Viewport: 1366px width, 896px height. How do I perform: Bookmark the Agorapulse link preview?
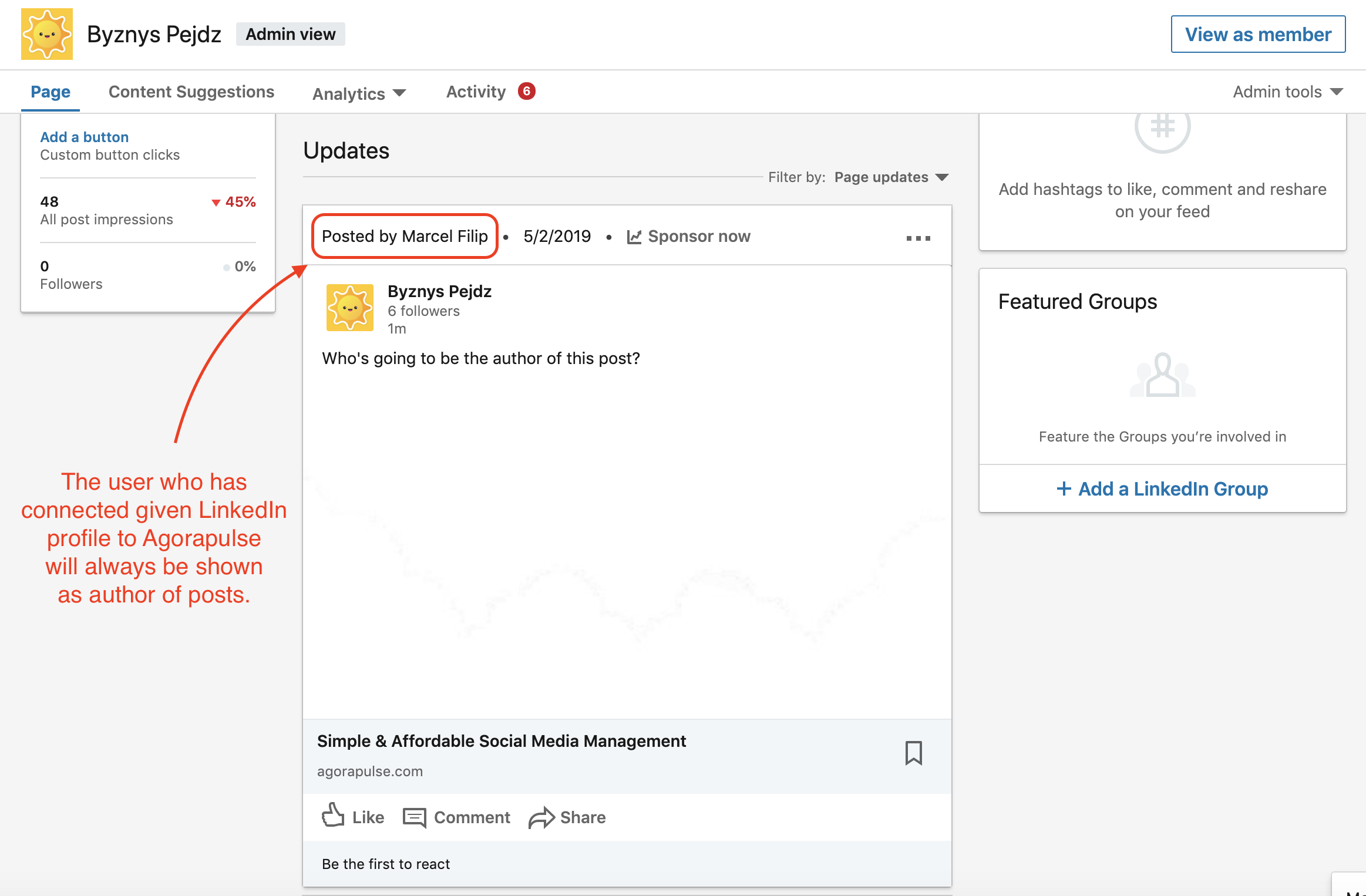[914, 753]
